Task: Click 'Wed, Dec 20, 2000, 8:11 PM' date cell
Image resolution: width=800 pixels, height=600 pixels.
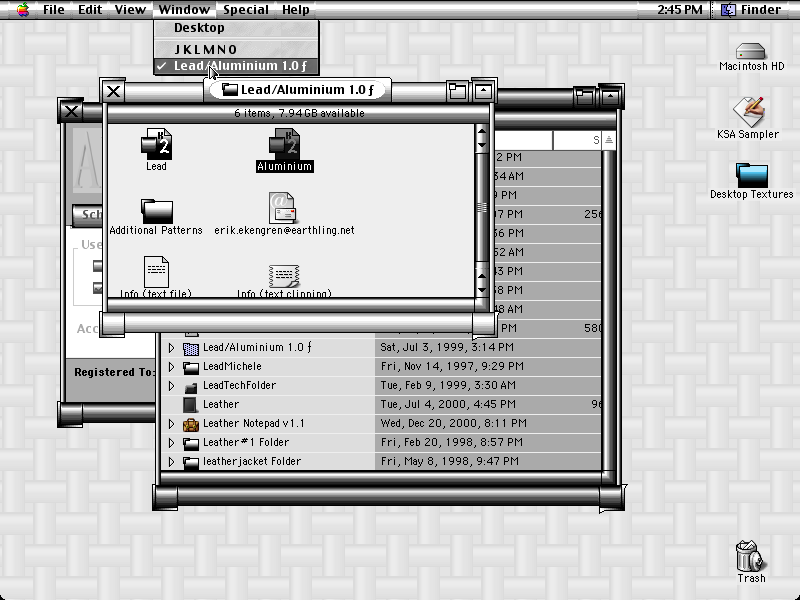Action: [x=454, y=423]
